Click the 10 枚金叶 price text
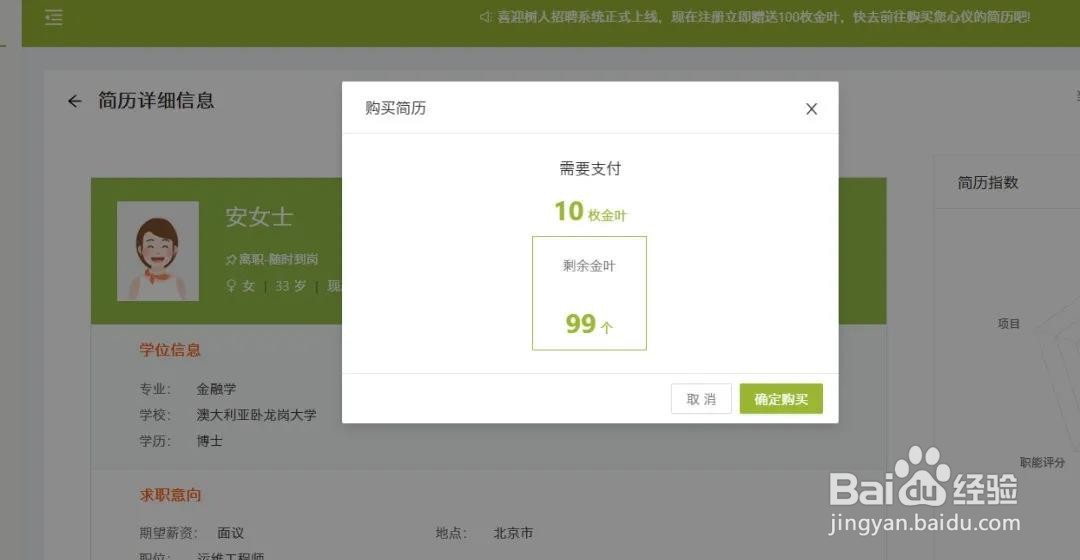Screen dimensions: 1080x560 (x=590, y=211)
